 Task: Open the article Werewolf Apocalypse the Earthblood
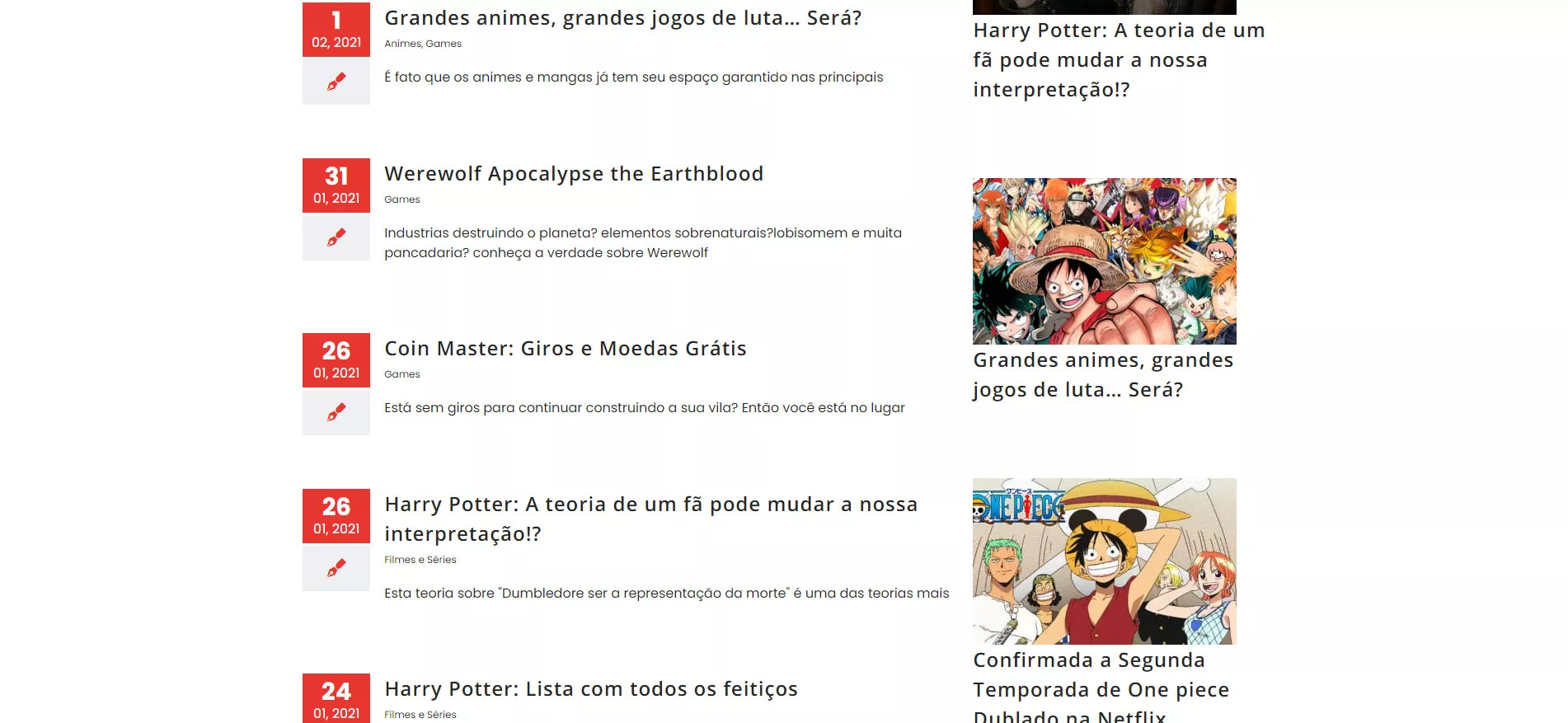[x=574, y=174]
